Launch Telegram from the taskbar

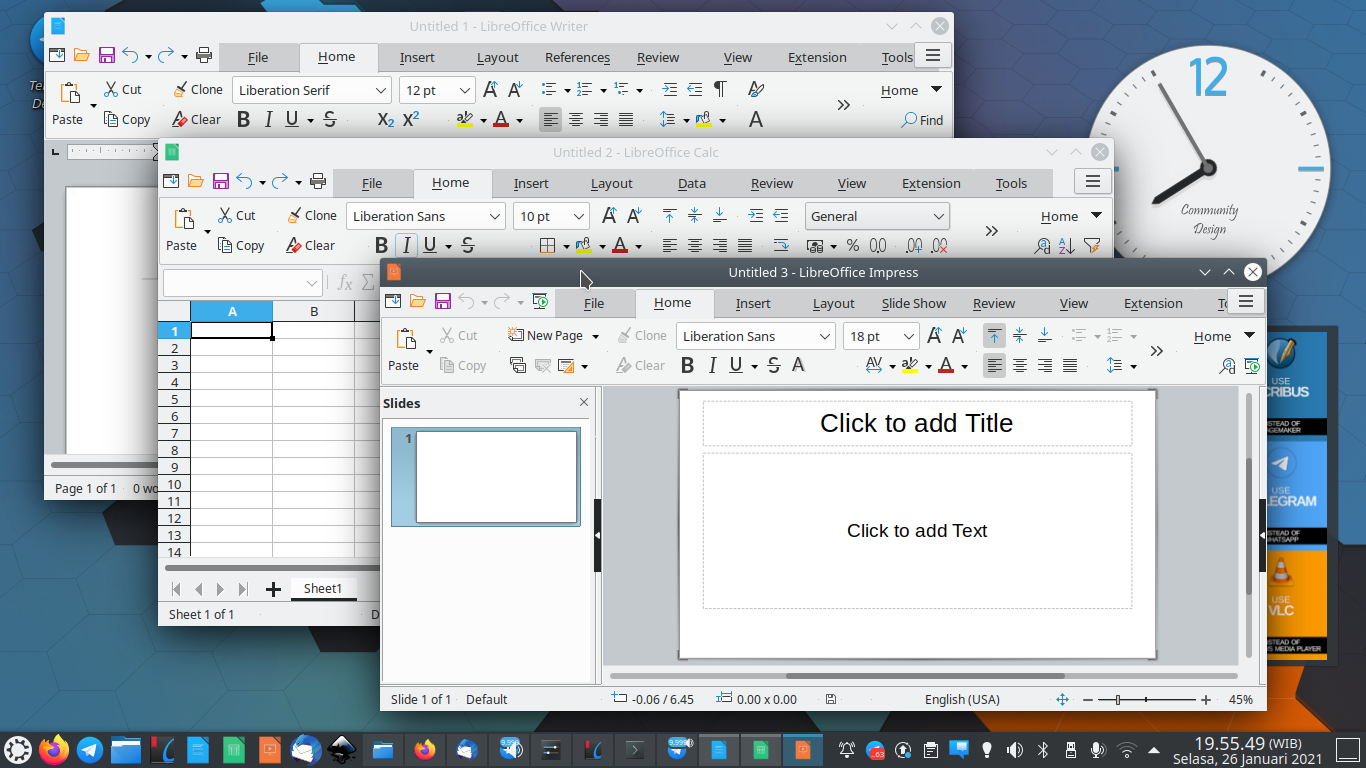(x=90, y=749)
